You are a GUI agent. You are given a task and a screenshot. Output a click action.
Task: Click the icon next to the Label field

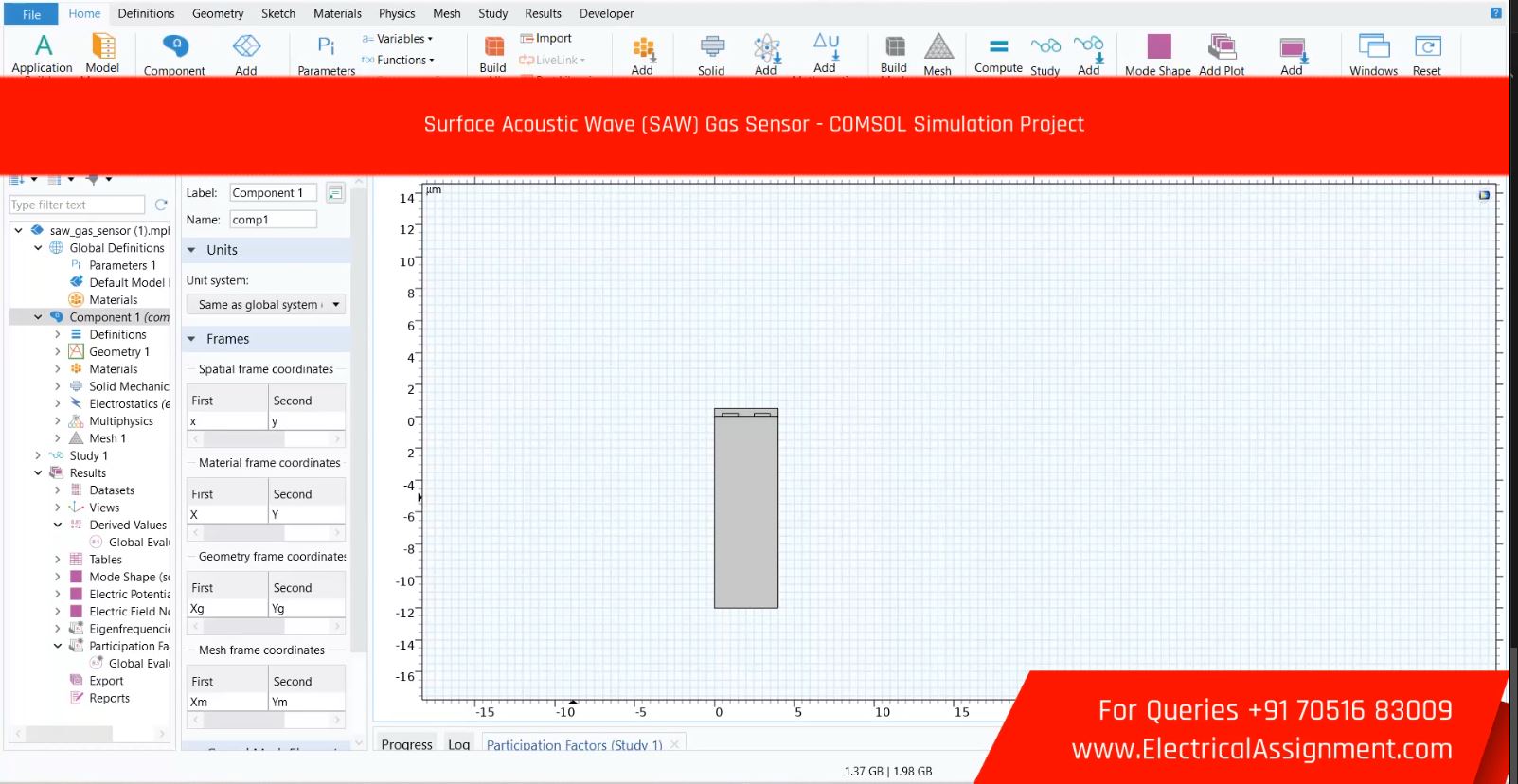click(335, 193)
